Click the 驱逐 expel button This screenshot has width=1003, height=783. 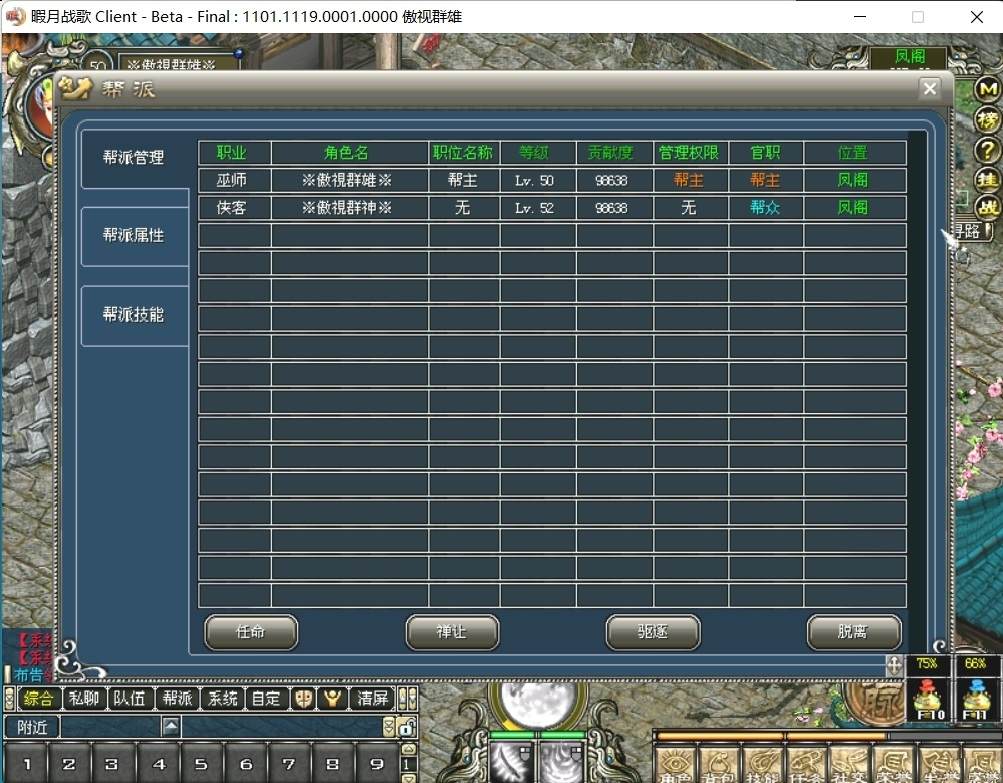652,632
